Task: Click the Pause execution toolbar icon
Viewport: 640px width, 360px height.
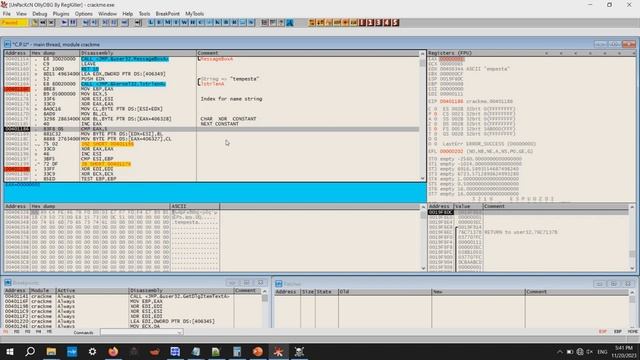Action: pyautogui.click(x=73, y=23)
